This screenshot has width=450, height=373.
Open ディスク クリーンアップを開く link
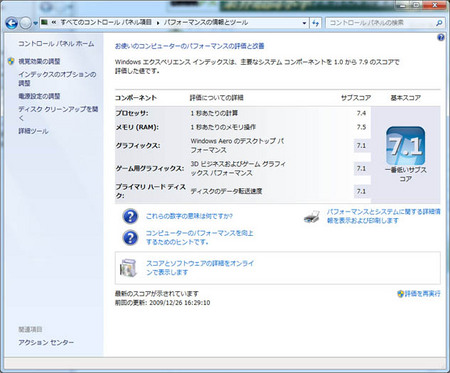pos(58,113)
